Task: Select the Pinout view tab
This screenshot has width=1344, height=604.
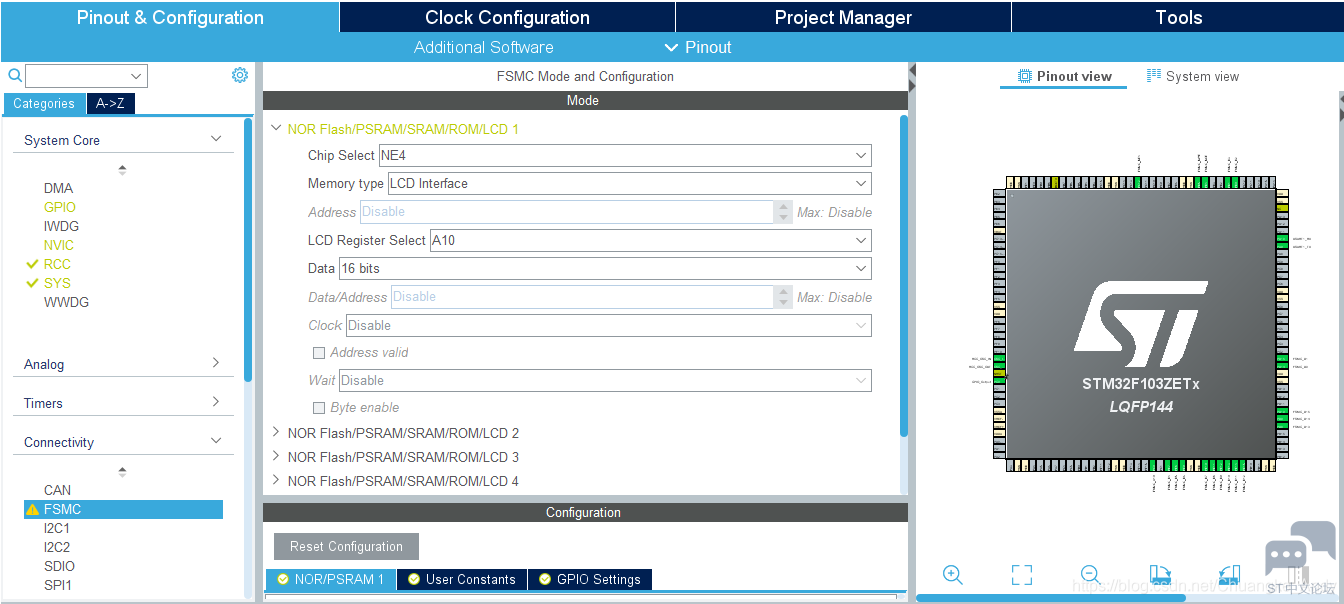Action: [1064, 76]
